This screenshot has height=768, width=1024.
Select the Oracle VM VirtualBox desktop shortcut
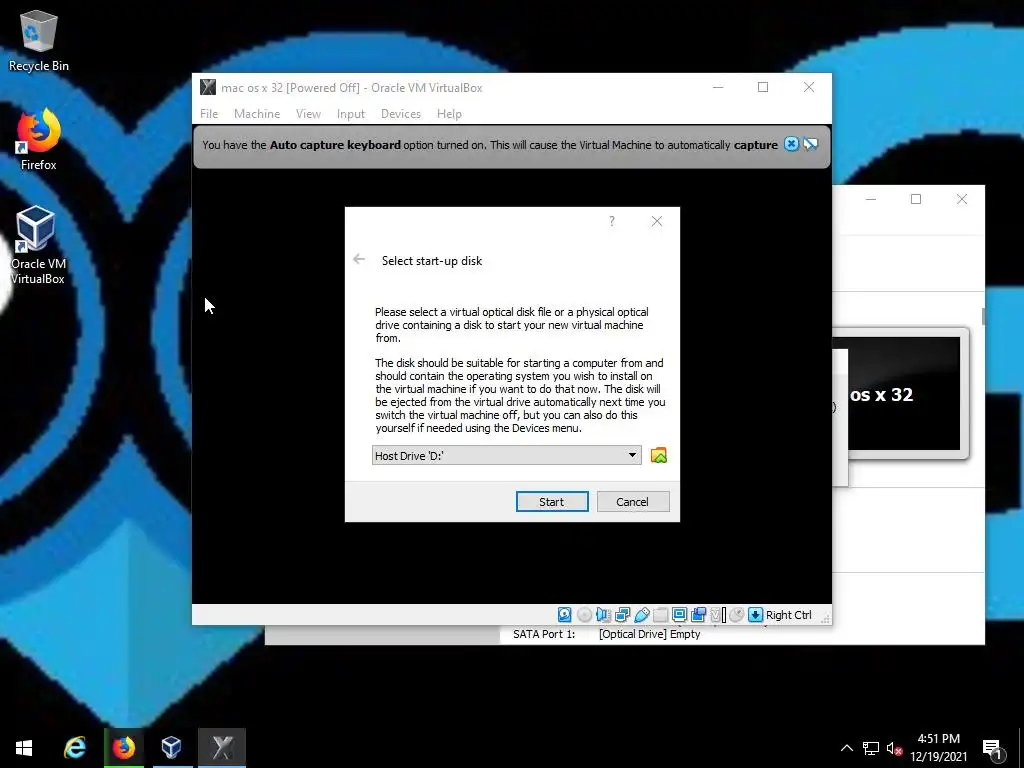[38, 246]
